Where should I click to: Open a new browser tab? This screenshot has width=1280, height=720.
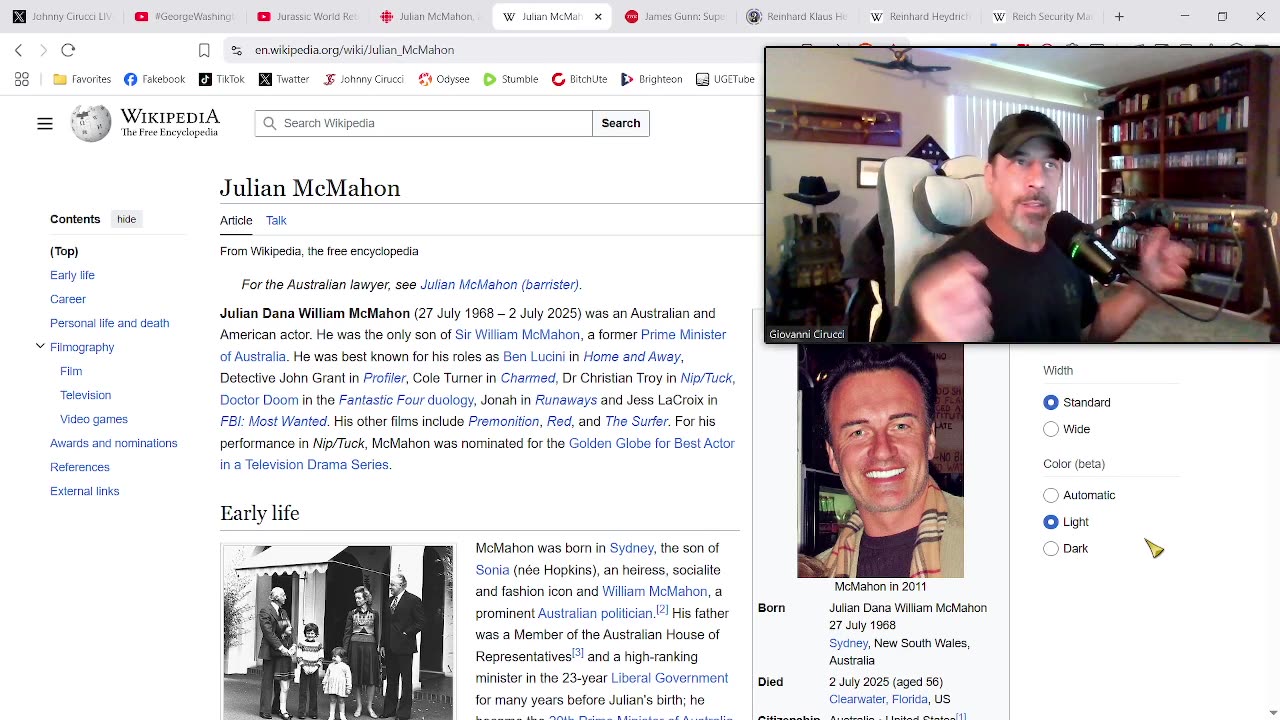coord(1119,16)
